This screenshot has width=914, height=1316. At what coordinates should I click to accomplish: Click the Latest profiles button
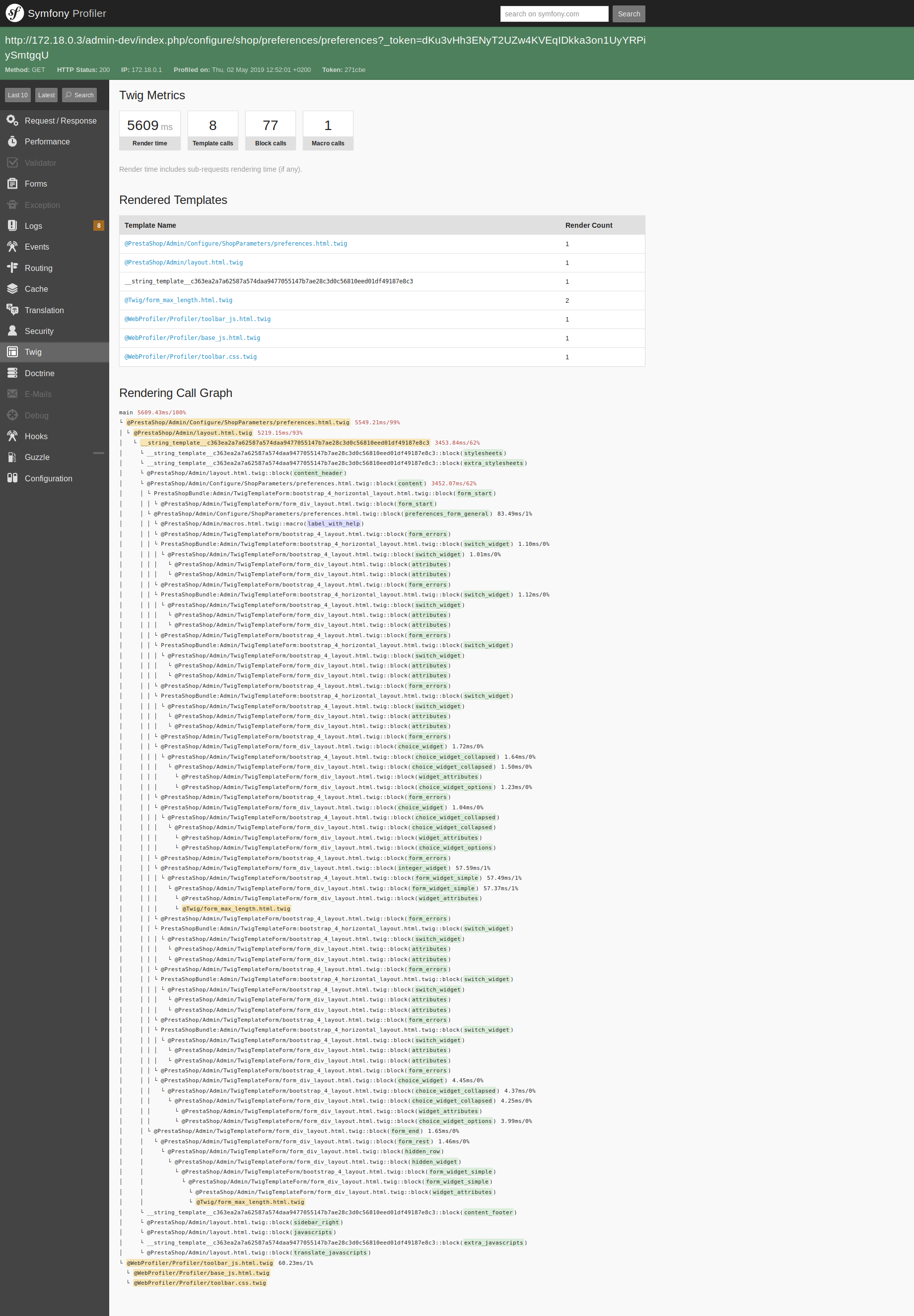coord(46,95)
